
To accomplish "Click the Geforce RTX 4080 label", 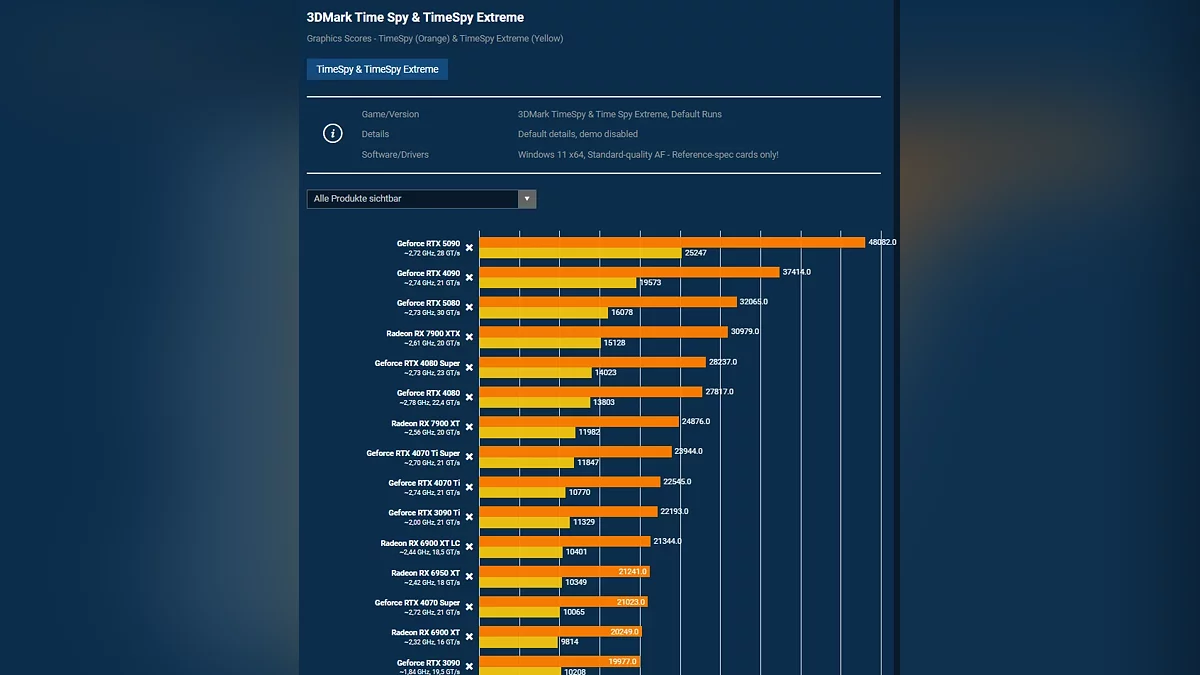I will tap(428, 393).
